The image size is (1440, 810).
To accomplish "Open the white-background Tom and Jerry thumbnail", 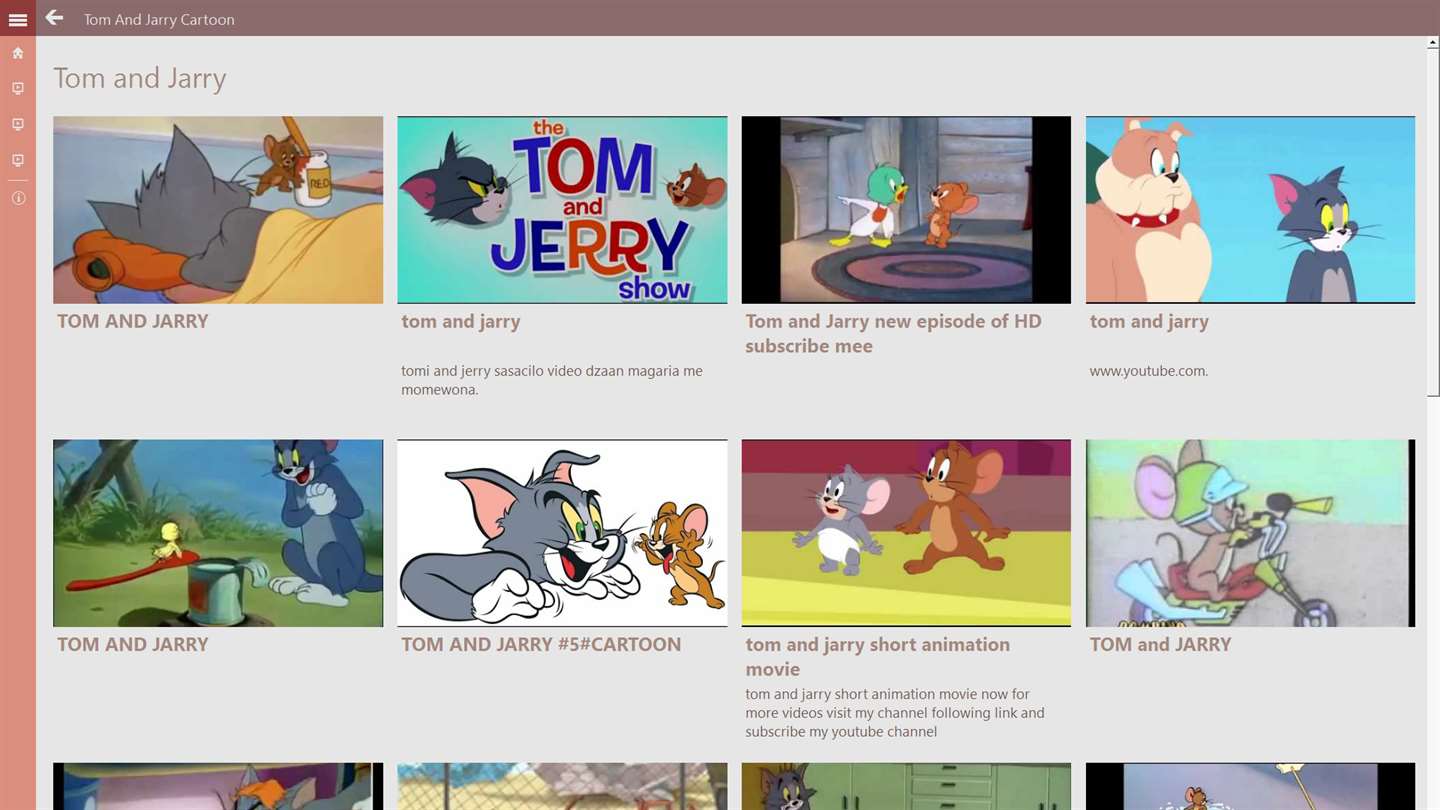I will [562, 533].
